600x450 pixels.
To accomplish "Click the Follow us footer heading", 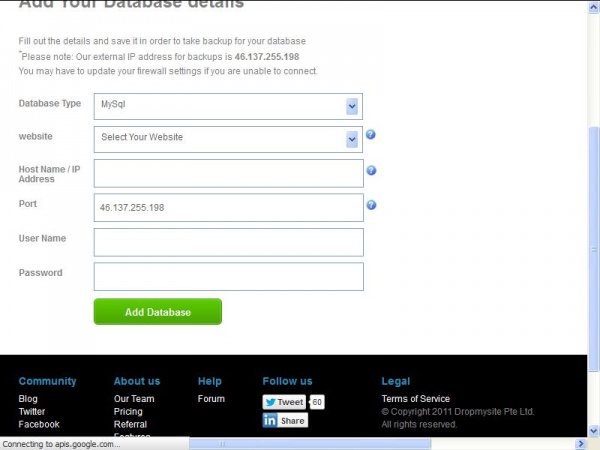I will (x=287, y=381).
